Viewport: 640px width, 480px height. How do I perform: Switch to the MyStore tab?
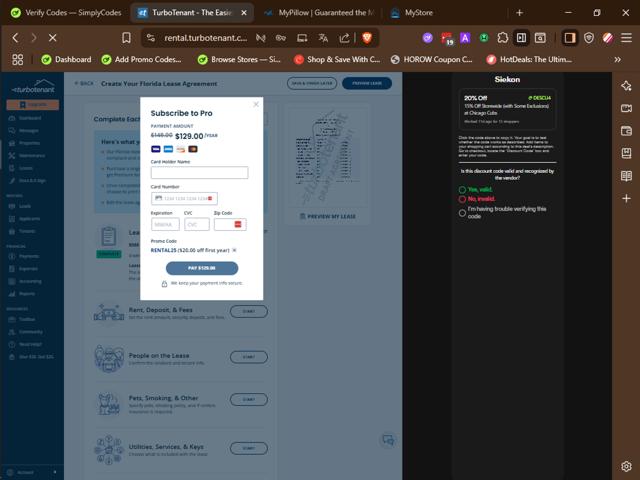tap(413, 13)
